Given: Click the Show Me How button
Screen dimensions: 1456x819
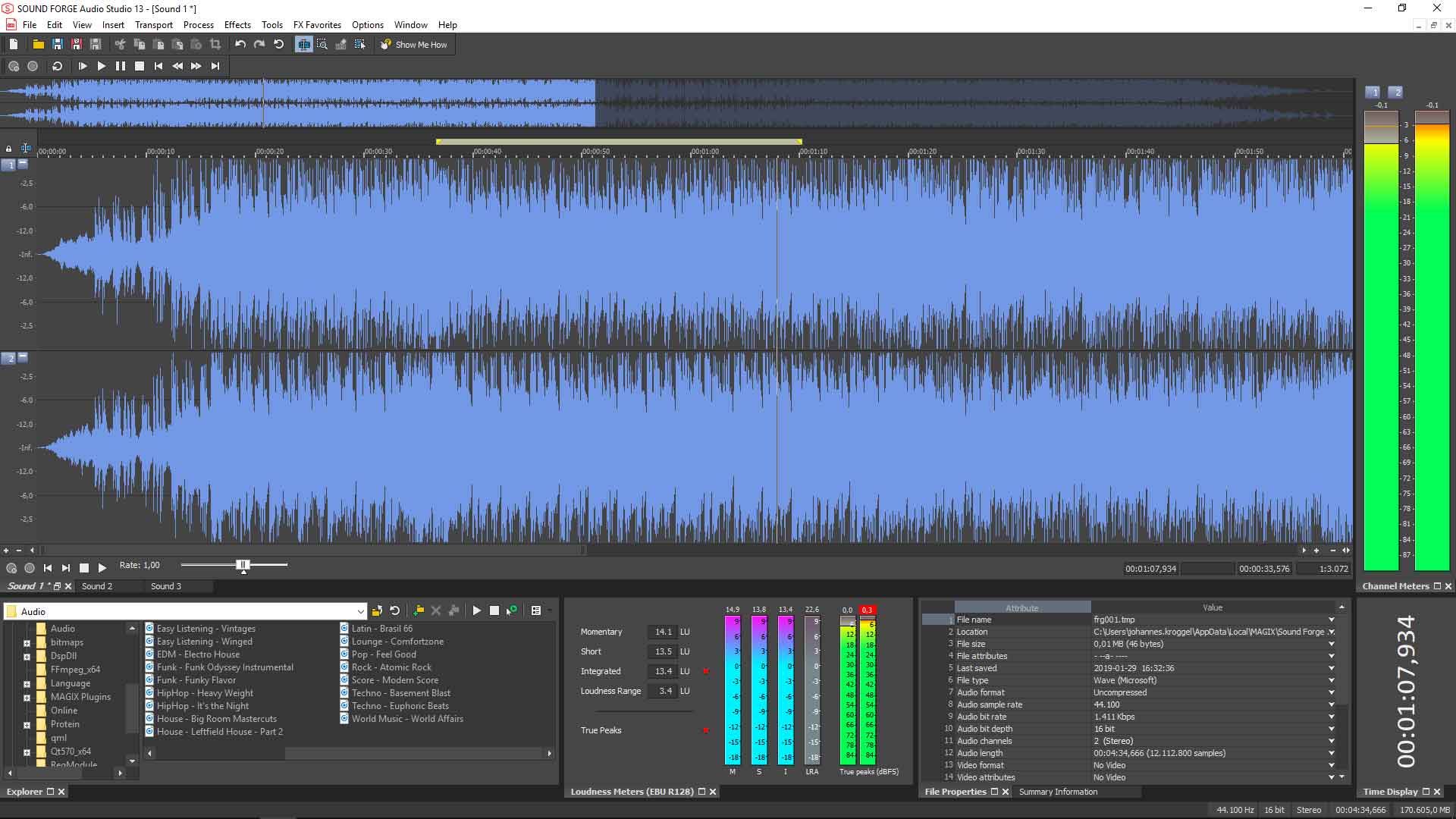Looking at the screenshot, I should [414, 44].
